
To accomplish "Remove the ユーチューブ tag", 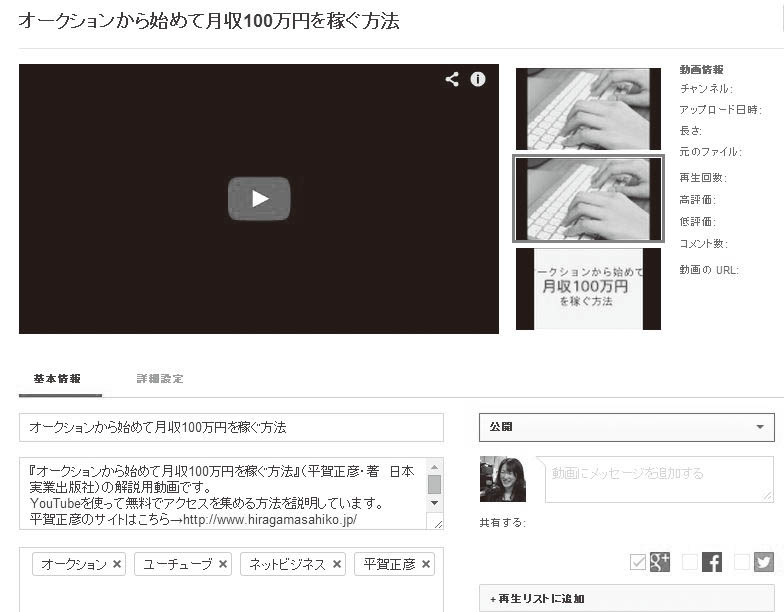I will 223,564.
